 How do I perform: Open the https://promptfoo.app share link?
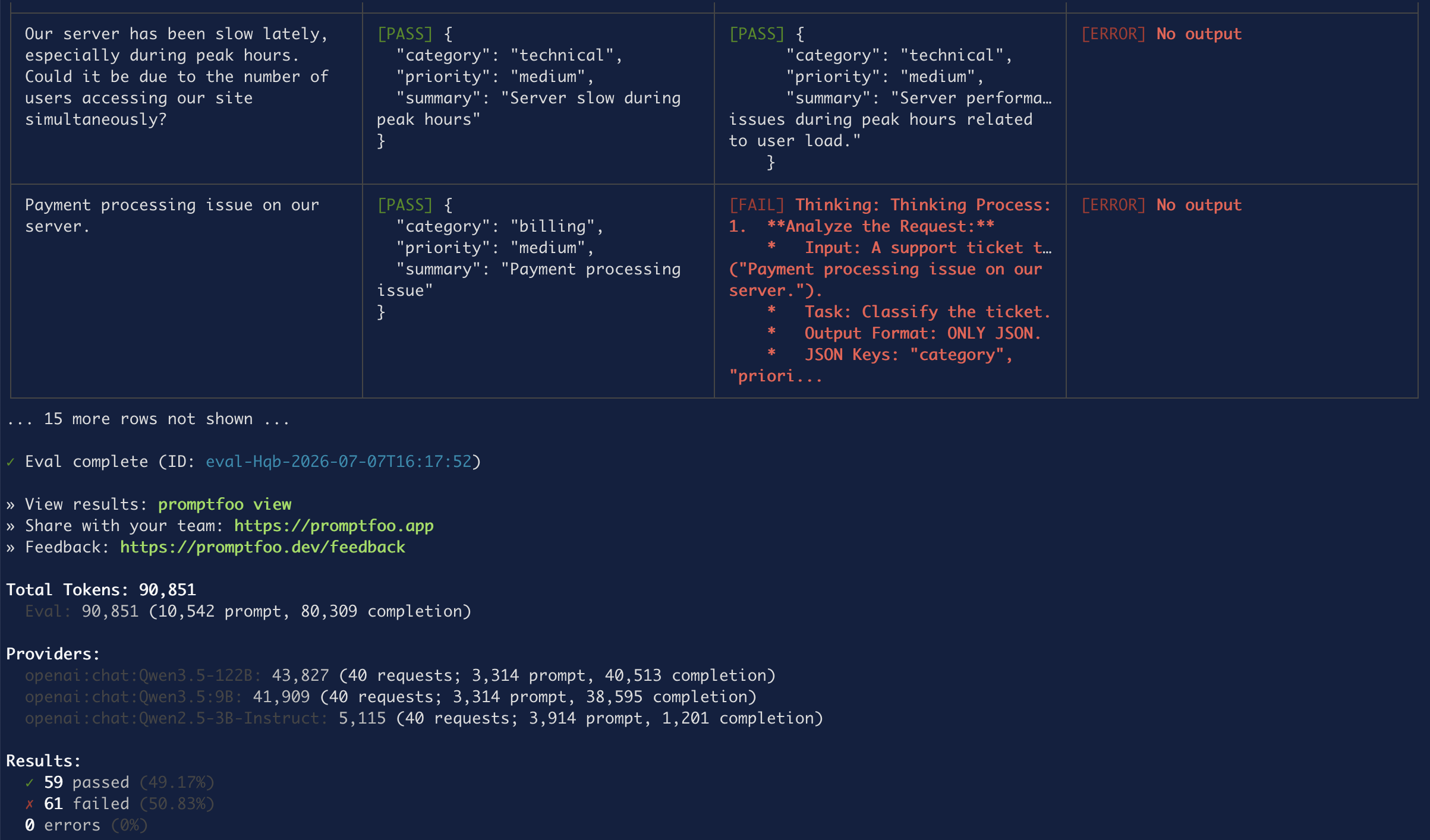pos(334,526)
